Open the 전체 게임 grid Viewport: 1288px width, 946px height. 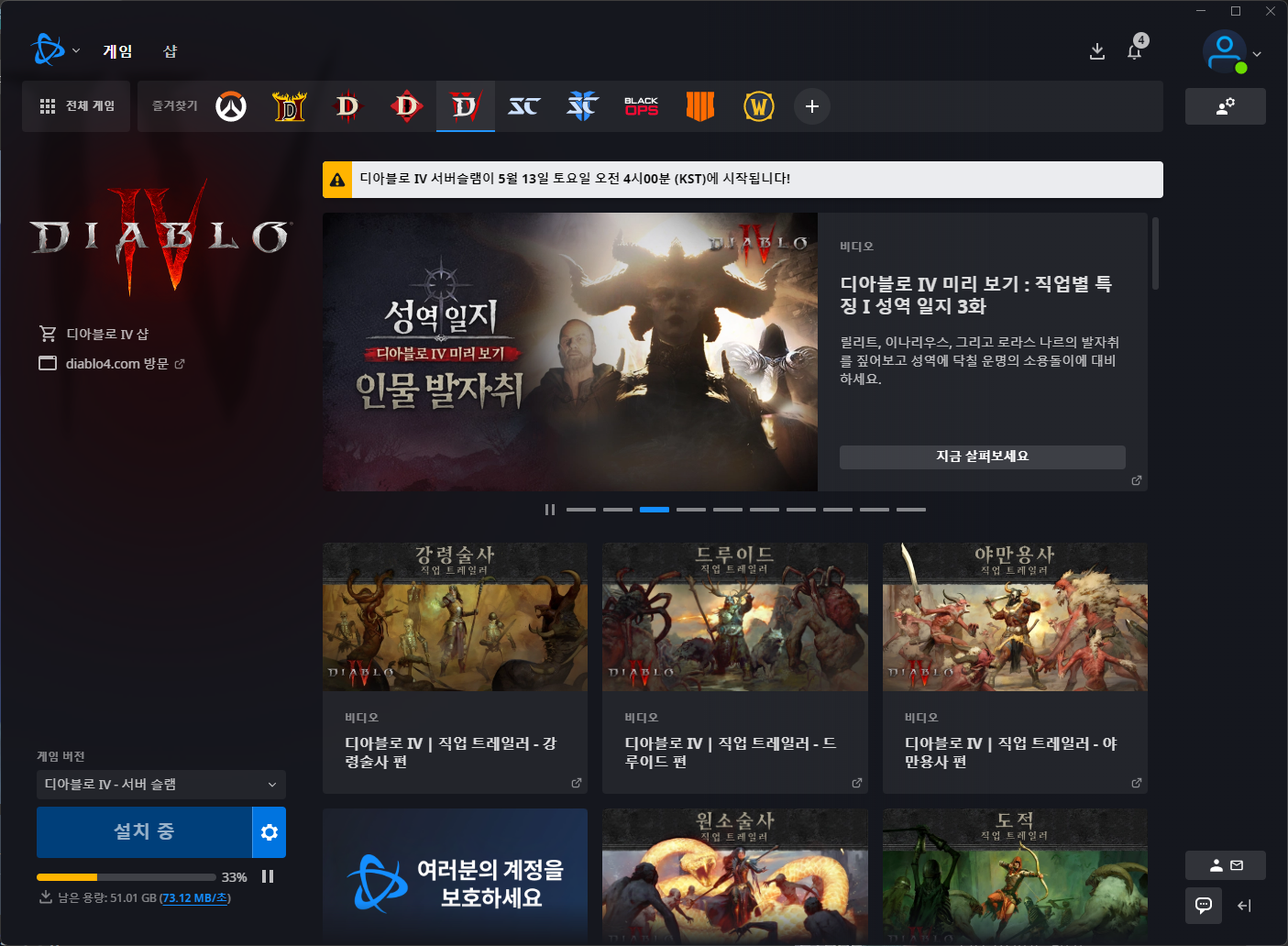pos(76,106)
